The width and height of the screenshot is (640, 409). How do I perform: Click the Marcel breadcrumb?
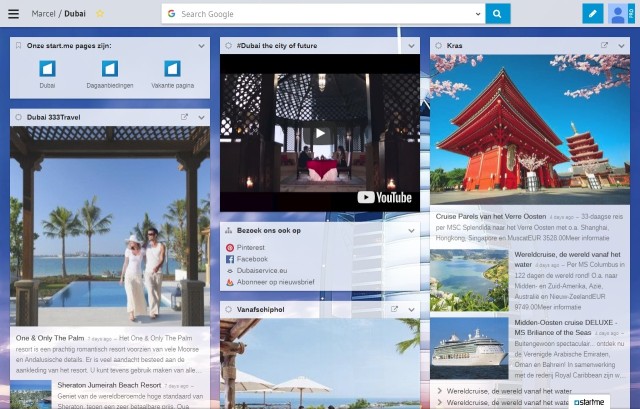[43, 13]
